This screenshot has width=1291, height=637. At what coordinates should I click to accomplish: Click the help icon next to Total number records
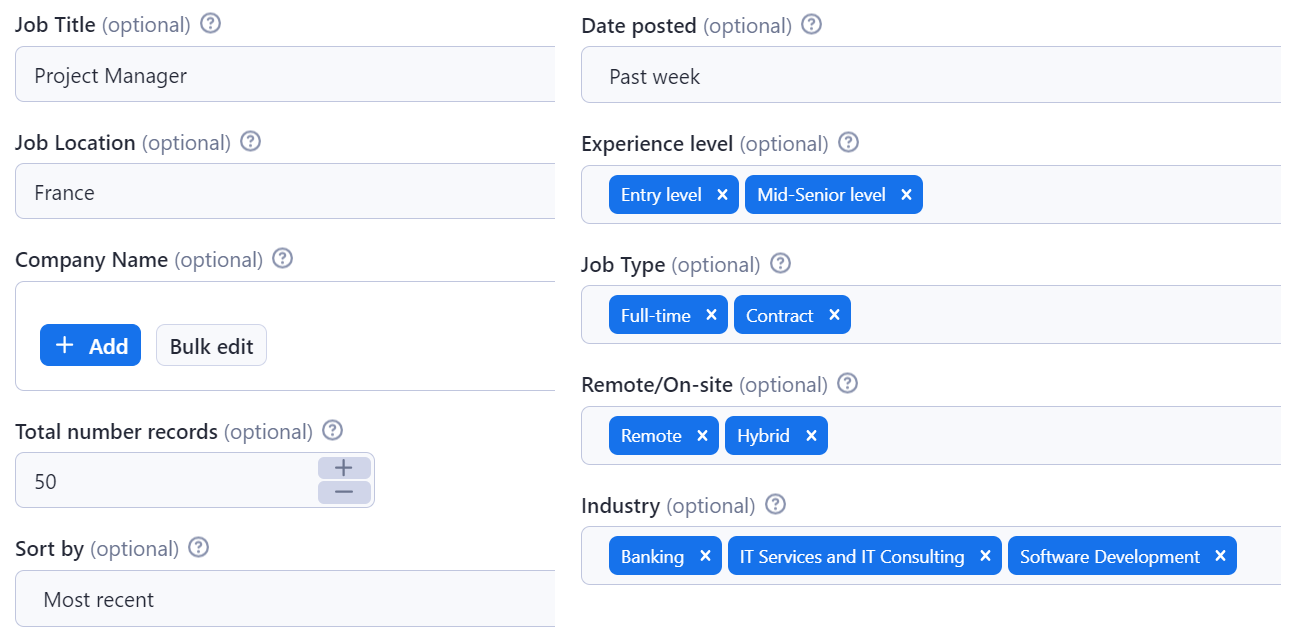coord(331,430)
